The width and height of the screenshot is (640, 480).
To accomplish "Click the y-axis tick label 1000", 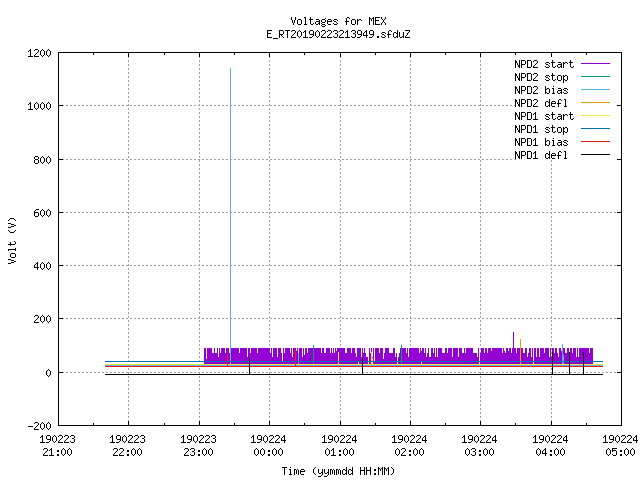I will [39, 107].
